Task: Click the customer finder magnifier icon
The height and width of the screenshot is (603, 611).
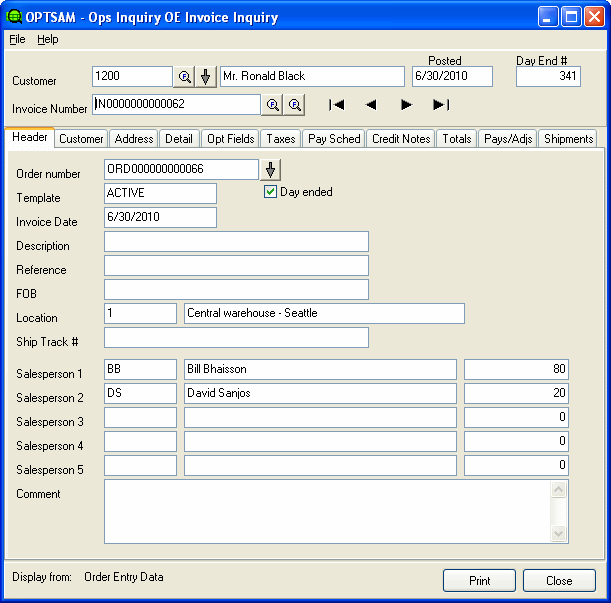Action: pos(185,77)
